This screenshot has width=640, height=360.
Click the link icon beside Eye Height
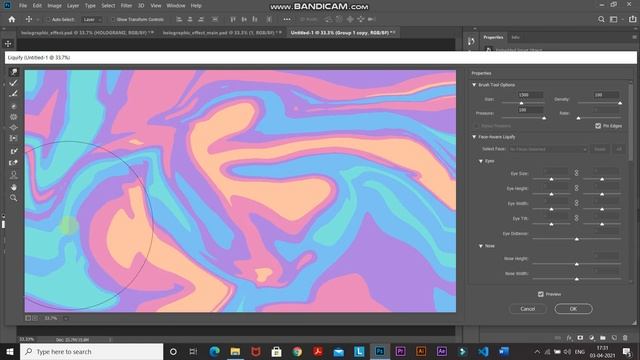tap(576, 188)
